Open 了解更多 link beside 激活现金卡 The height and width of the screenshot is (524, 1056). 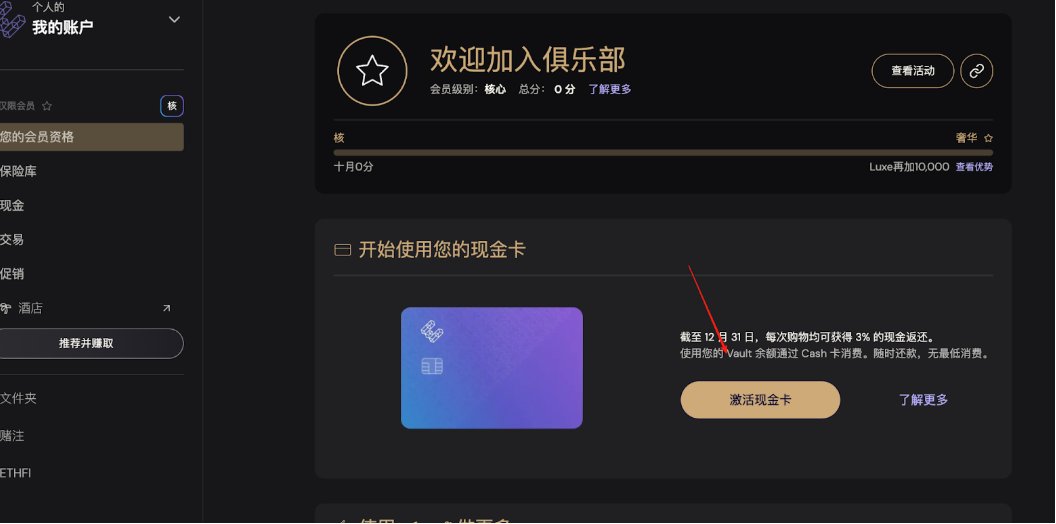[923, 400]
